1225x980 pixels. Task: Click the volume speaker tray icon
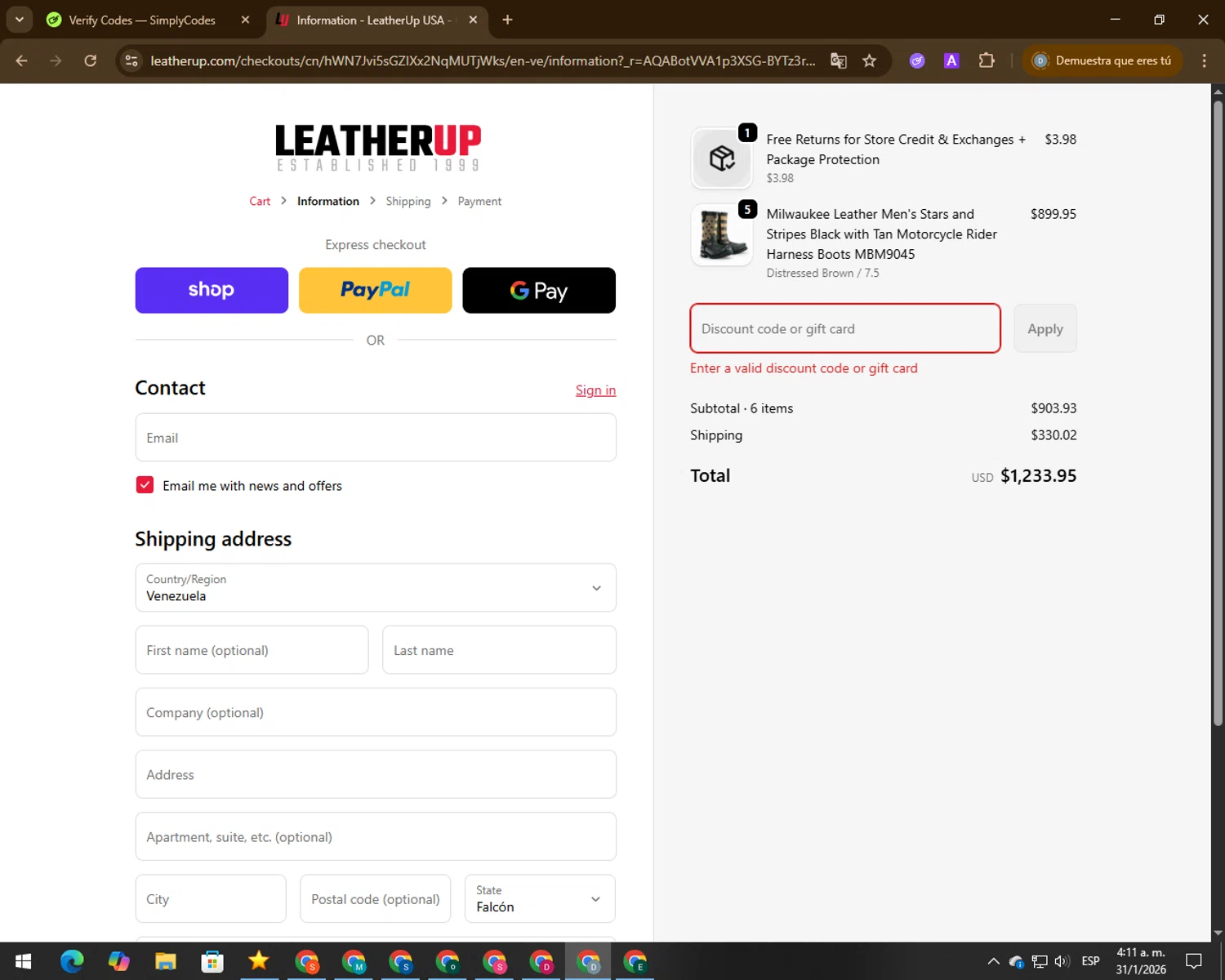(1062, 961)
